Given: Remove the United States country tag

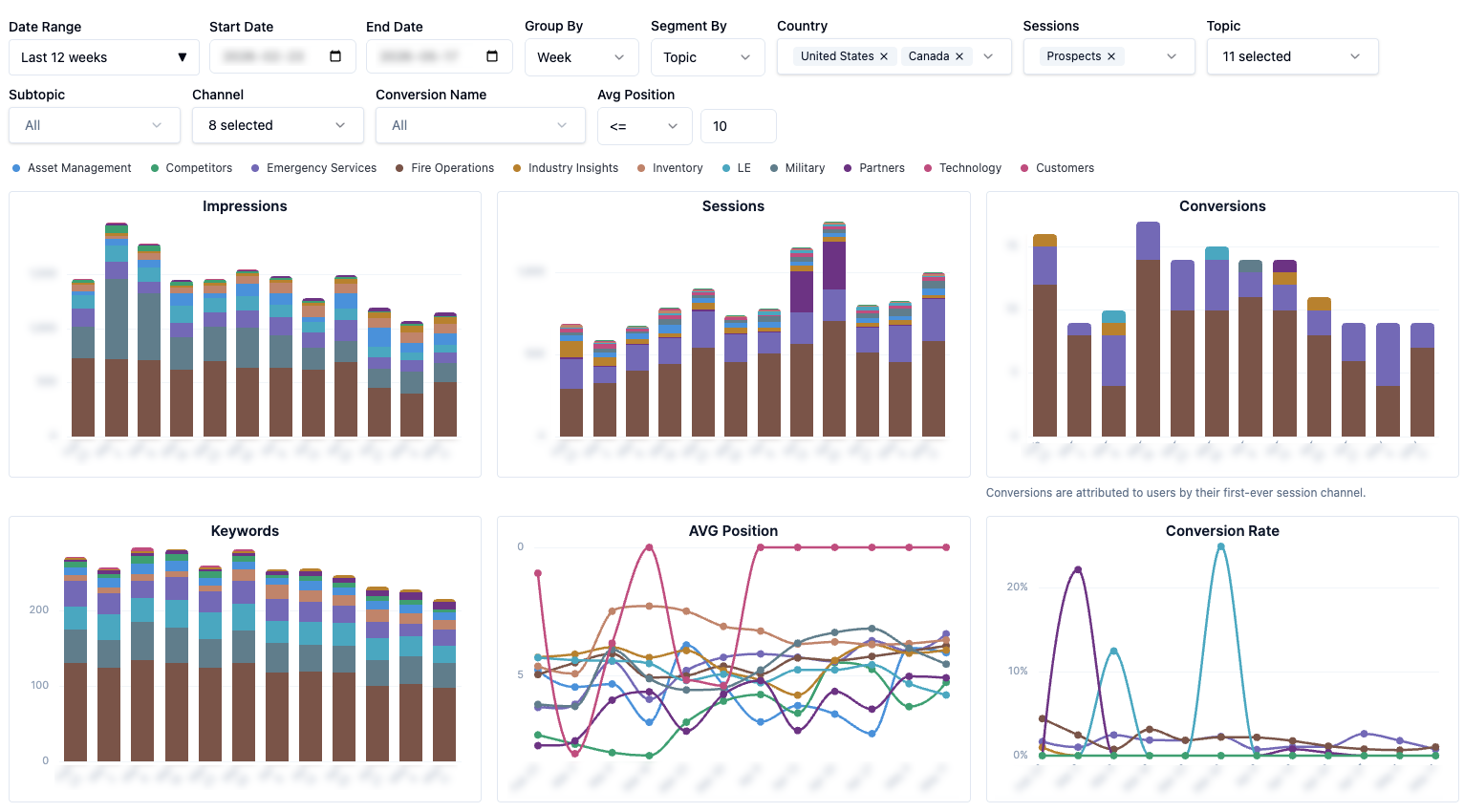Looking at the screenshot, I should [884, 56].
